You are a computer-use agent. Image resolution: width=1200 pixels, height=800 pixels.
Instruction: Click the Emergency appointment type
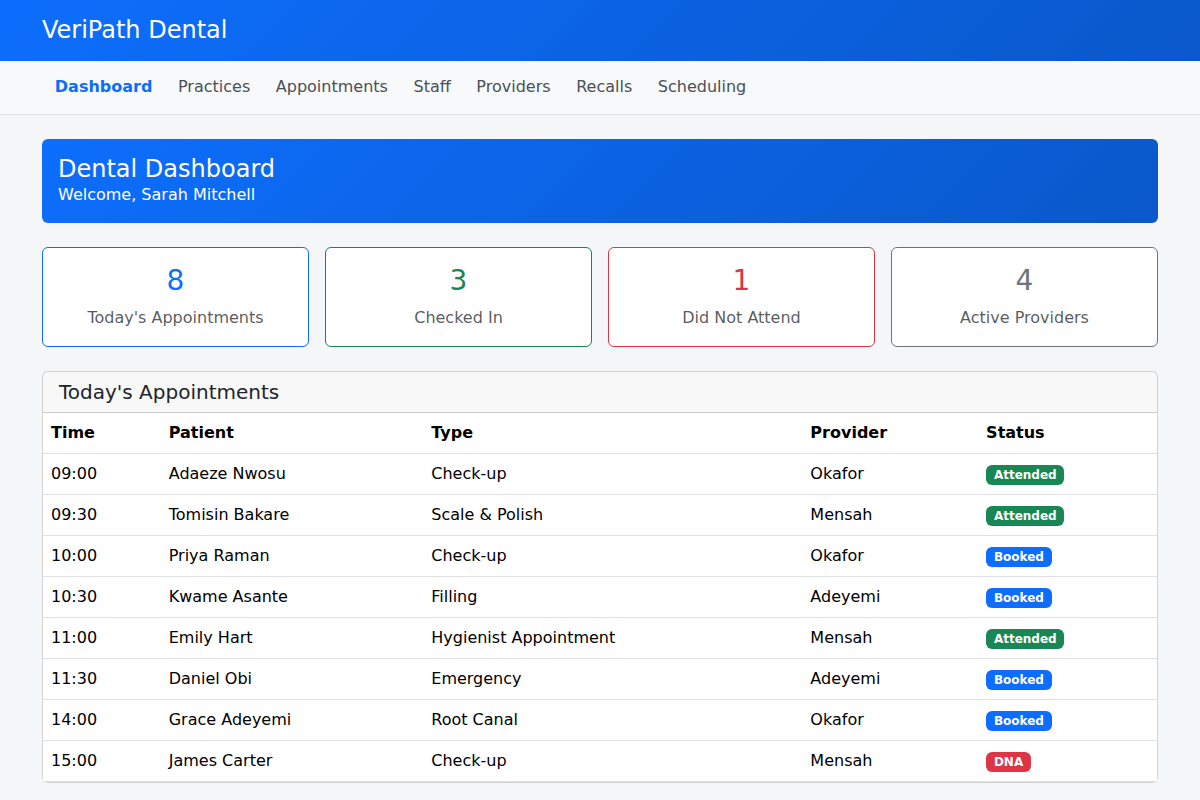[476, 679]
